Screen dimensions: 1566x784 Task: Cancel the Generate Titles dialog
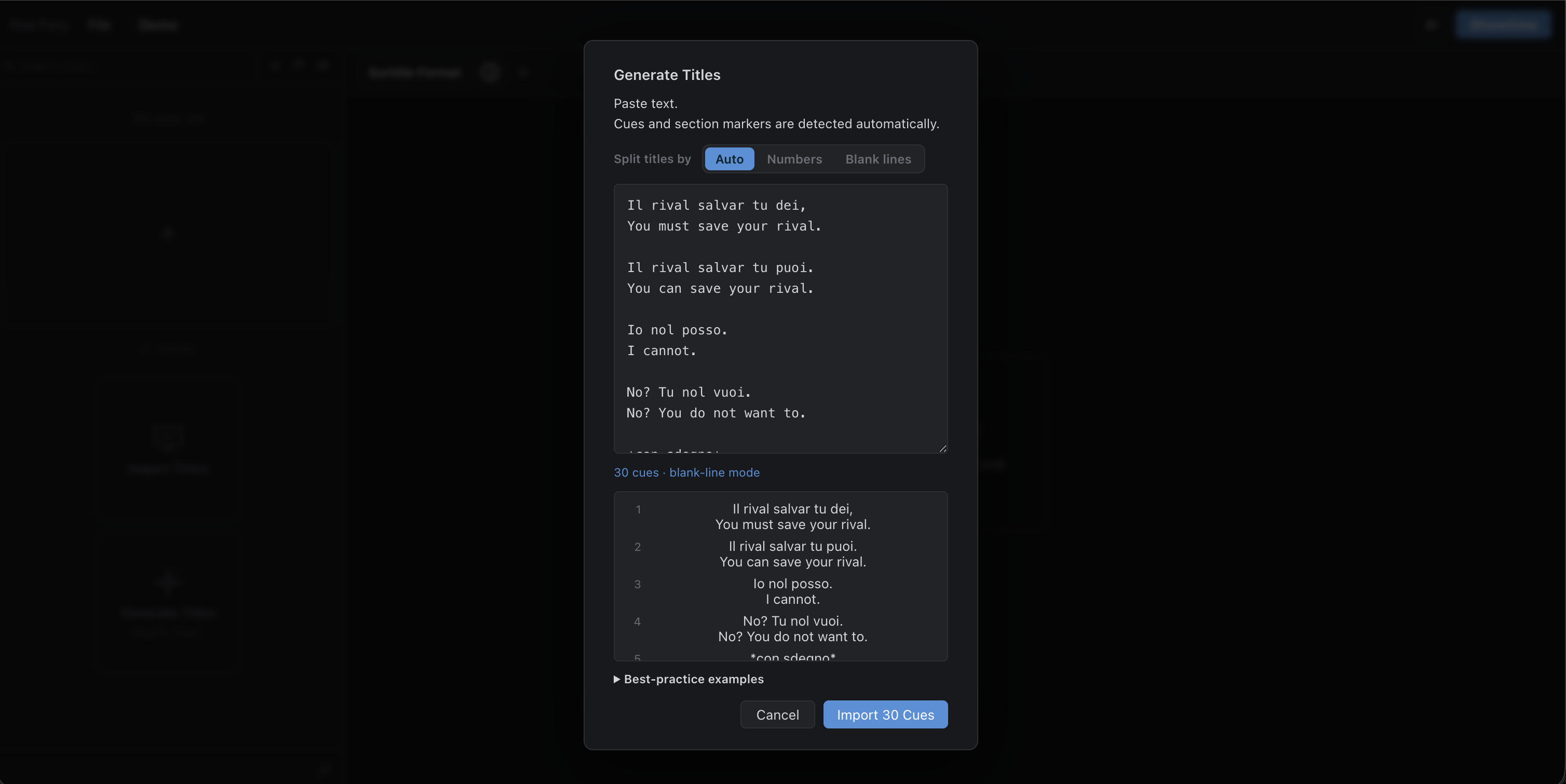click(777, 714)
